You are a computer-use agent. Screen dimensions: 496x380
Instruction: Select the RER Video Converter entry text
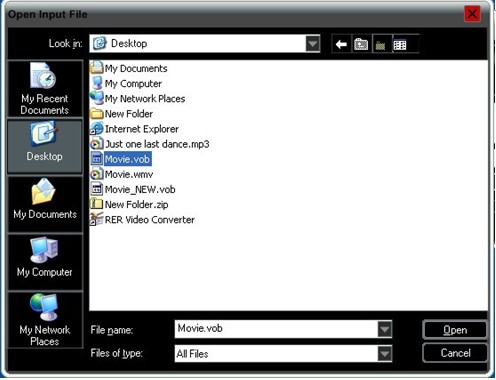tap(150, 220)
